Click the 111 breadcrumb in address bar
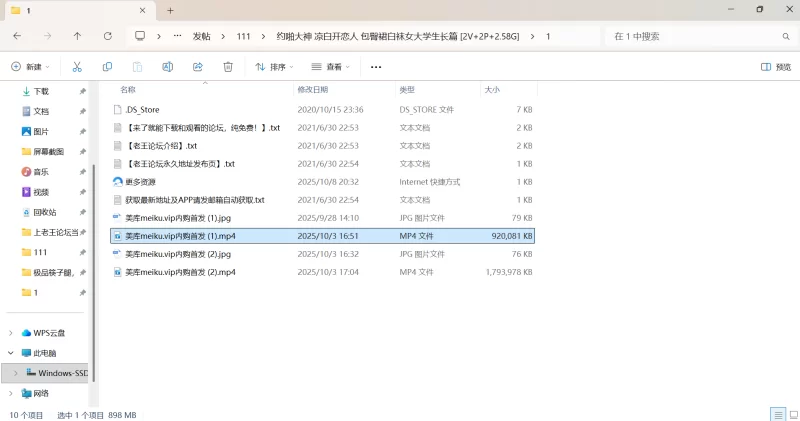800x421 pixels. pyautogui.click(x=244, y=36)
